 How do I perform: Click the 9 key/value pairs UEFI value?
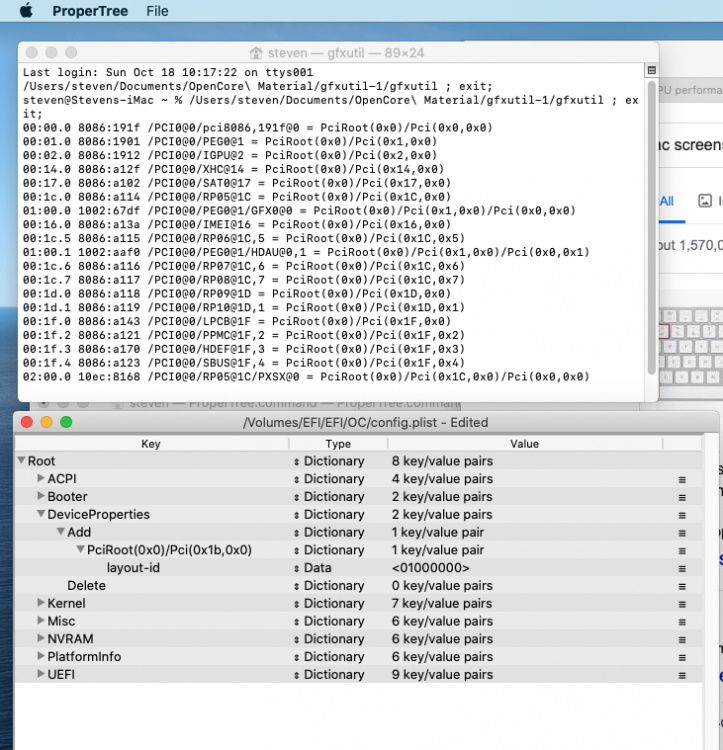coord(442,674)
